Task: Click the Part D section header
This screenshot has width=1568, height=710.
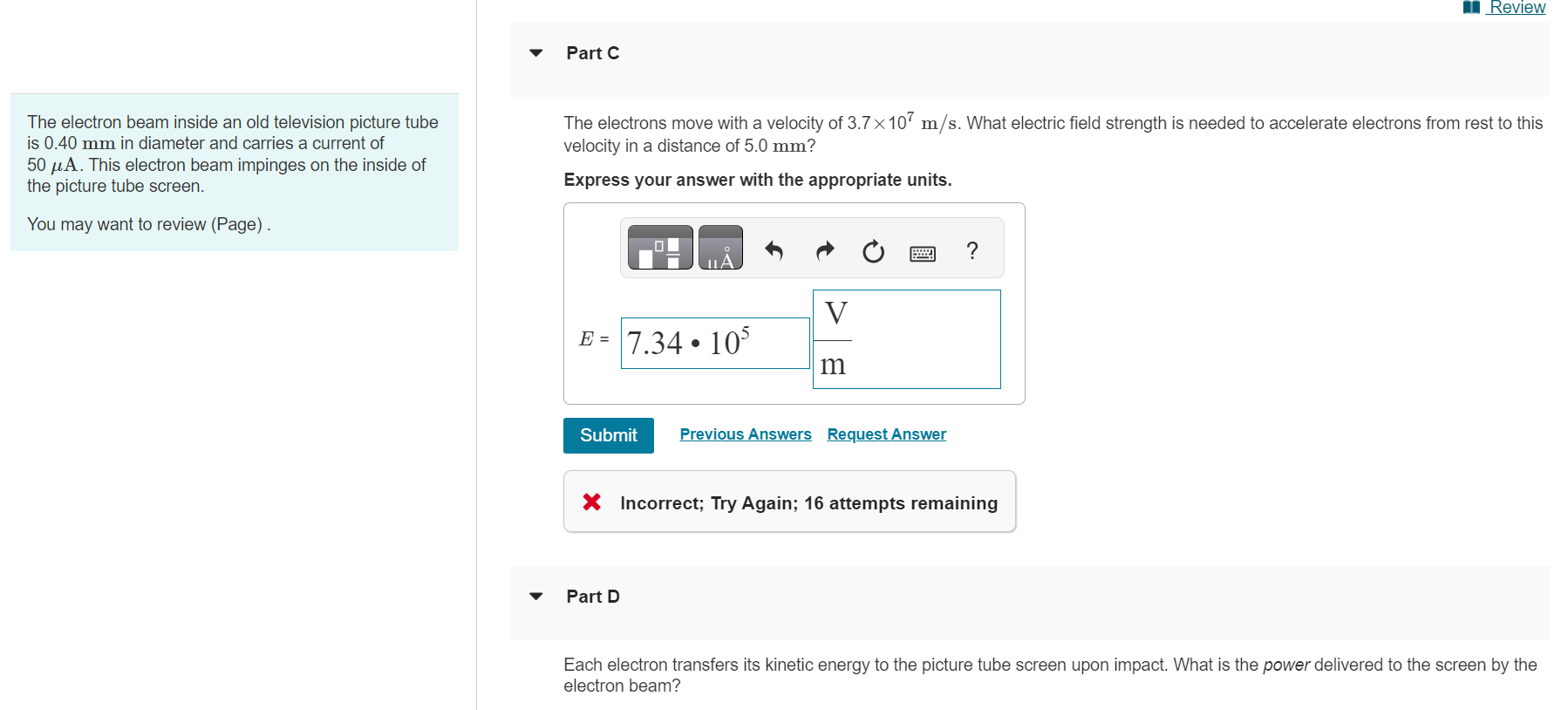Action: [591, 597]
